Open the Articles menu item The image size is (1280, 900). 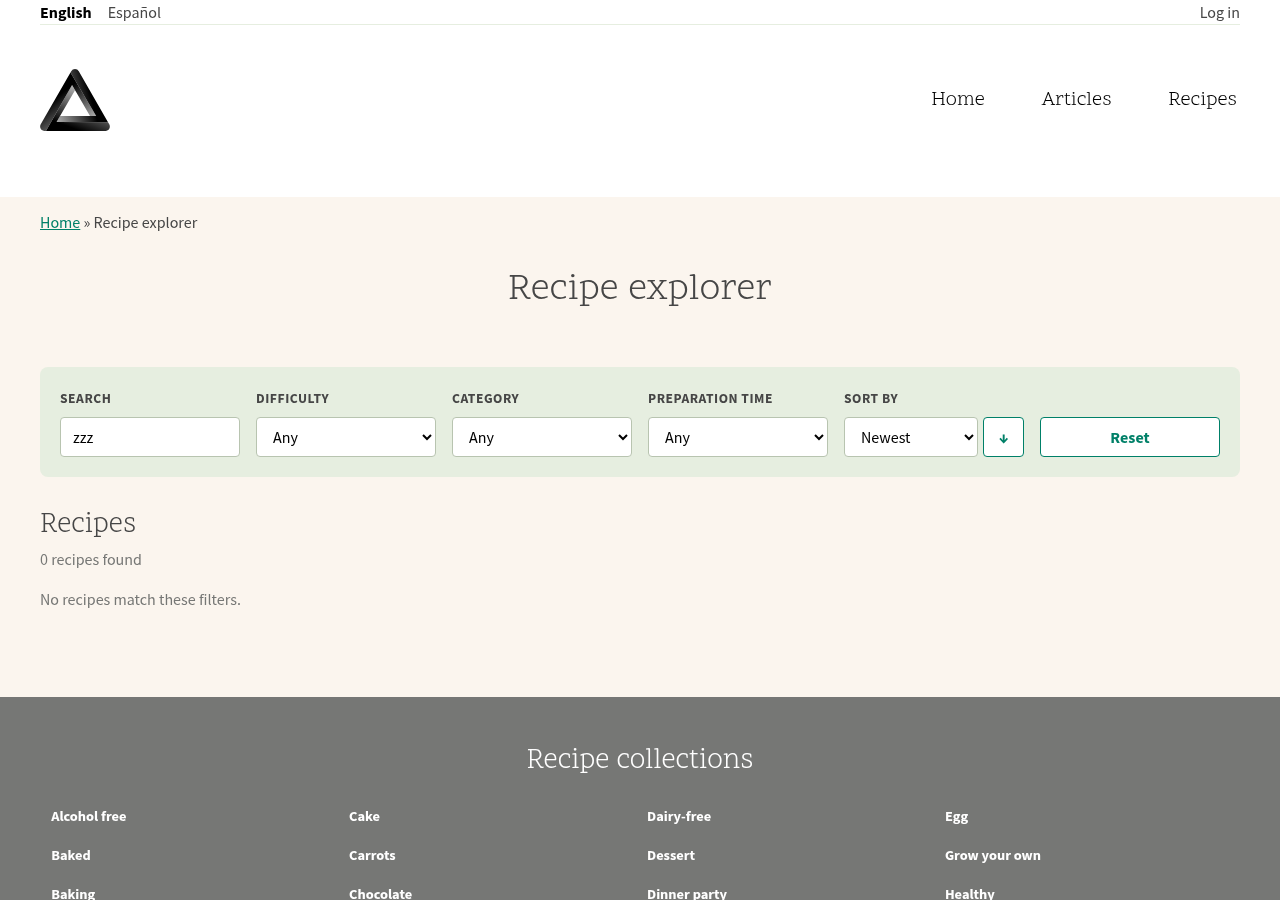pos(1076,99)
